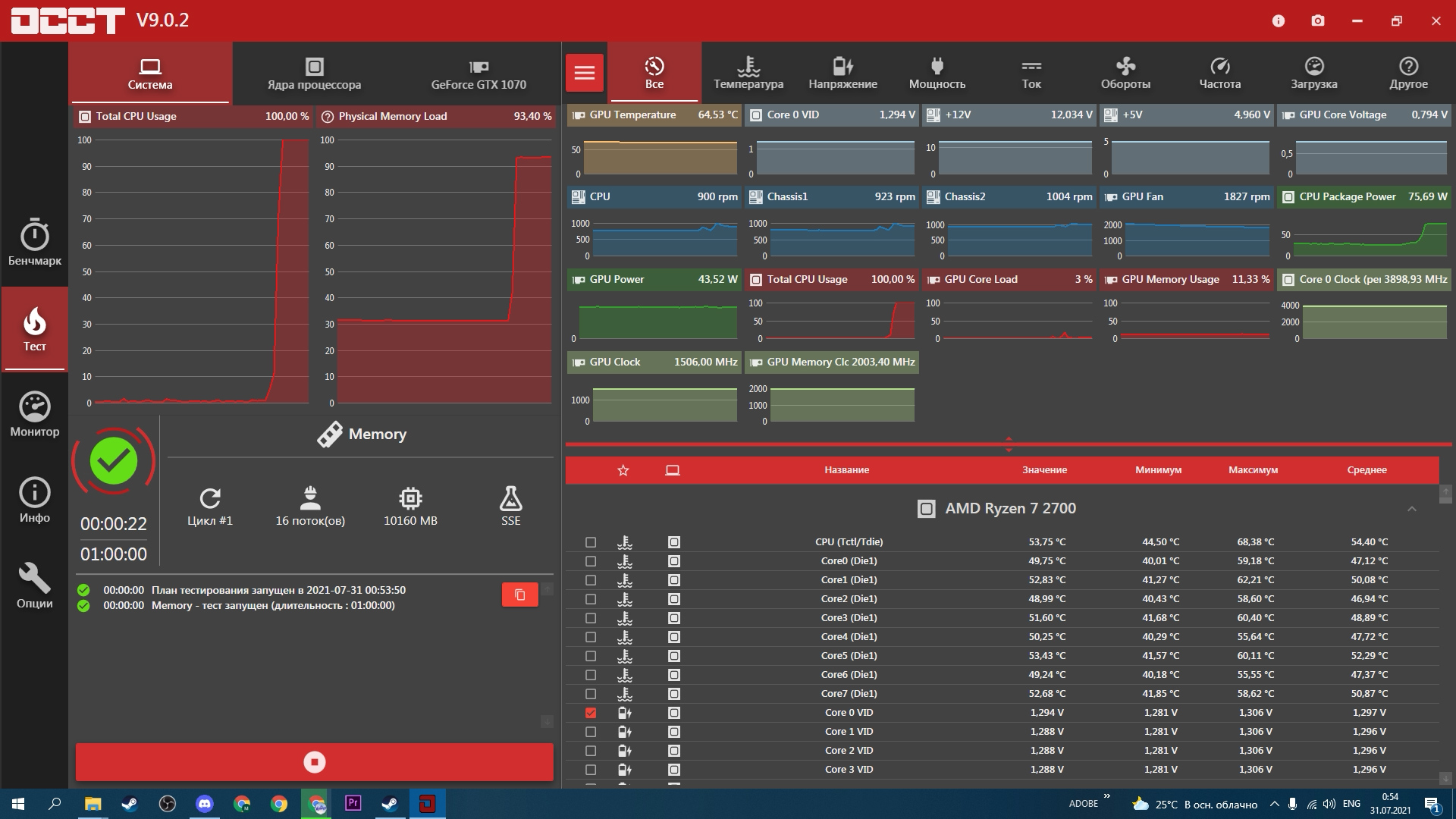
Task: Sort sensor table by Максимум column
Action: pyautogui.click(x=1253, y=470)
